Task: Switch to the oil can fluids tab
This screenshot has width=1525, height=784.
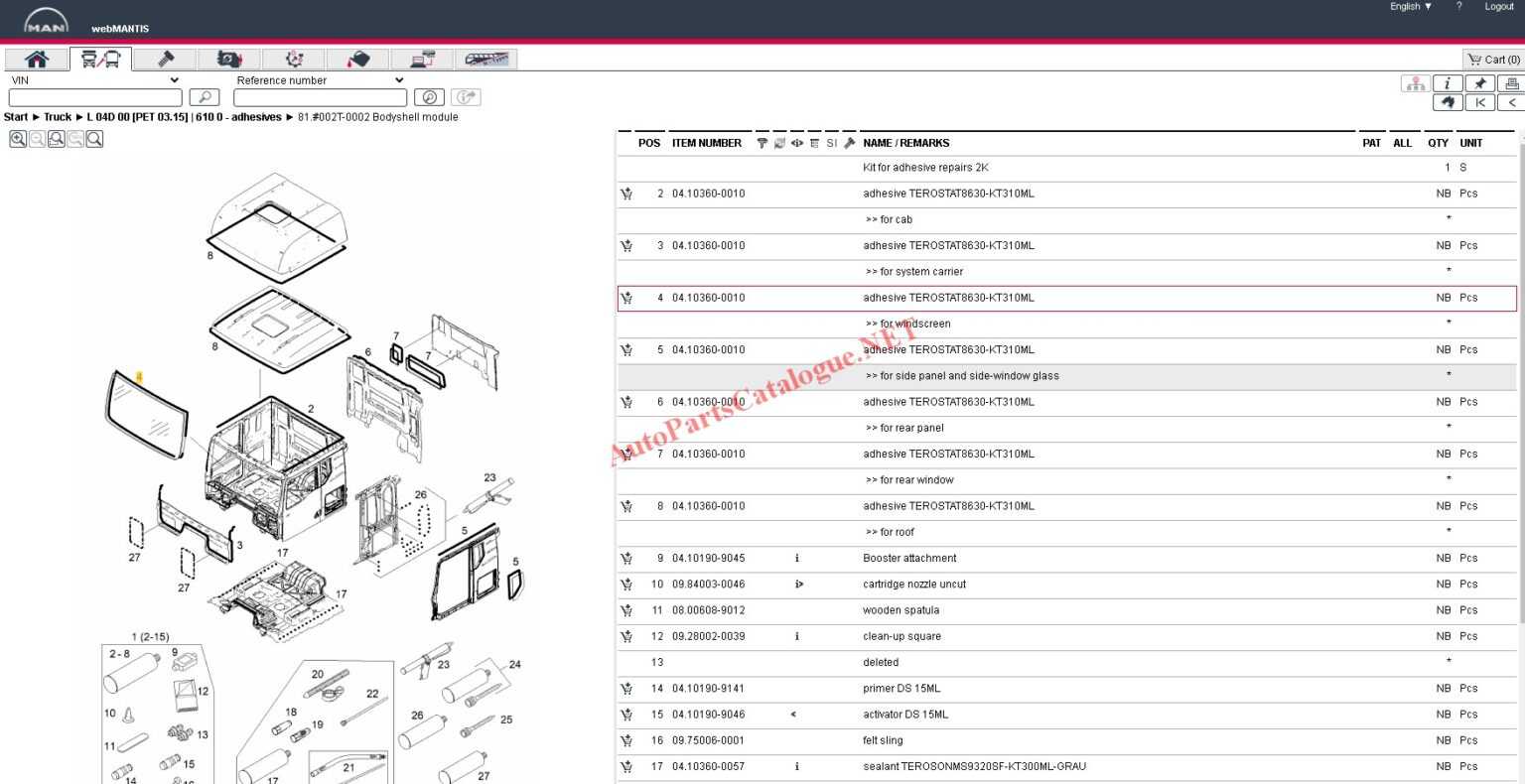Action: coord(358,60)
